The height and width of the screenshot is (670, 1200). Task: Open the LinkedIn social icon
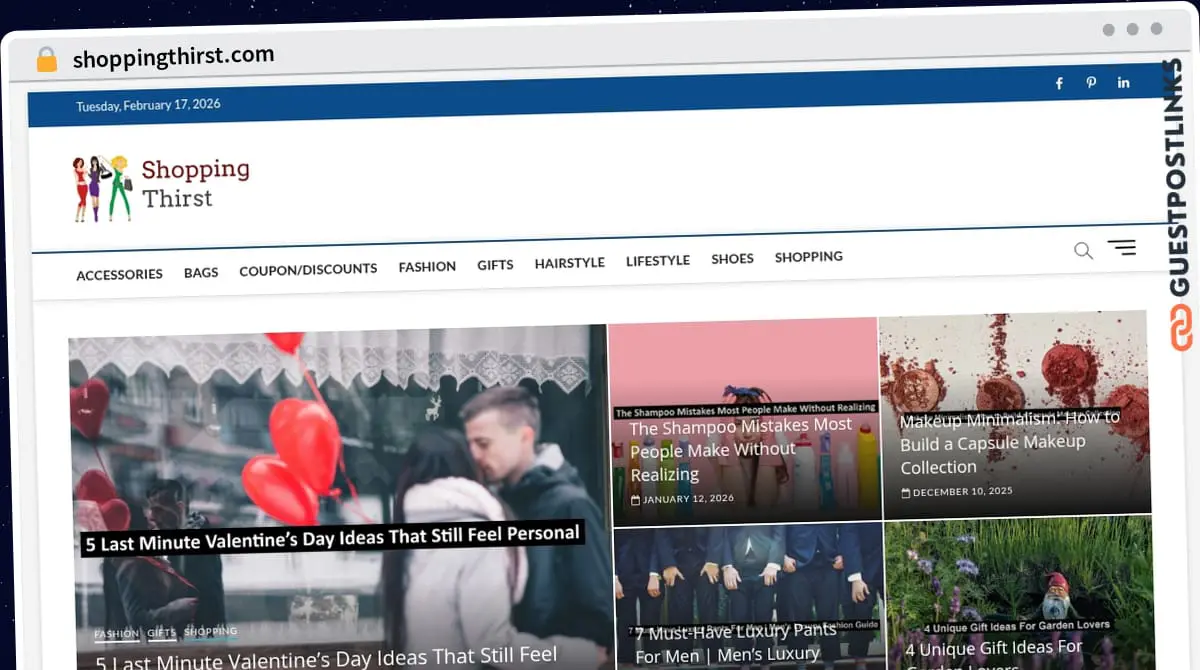[x=1123, y=83]
